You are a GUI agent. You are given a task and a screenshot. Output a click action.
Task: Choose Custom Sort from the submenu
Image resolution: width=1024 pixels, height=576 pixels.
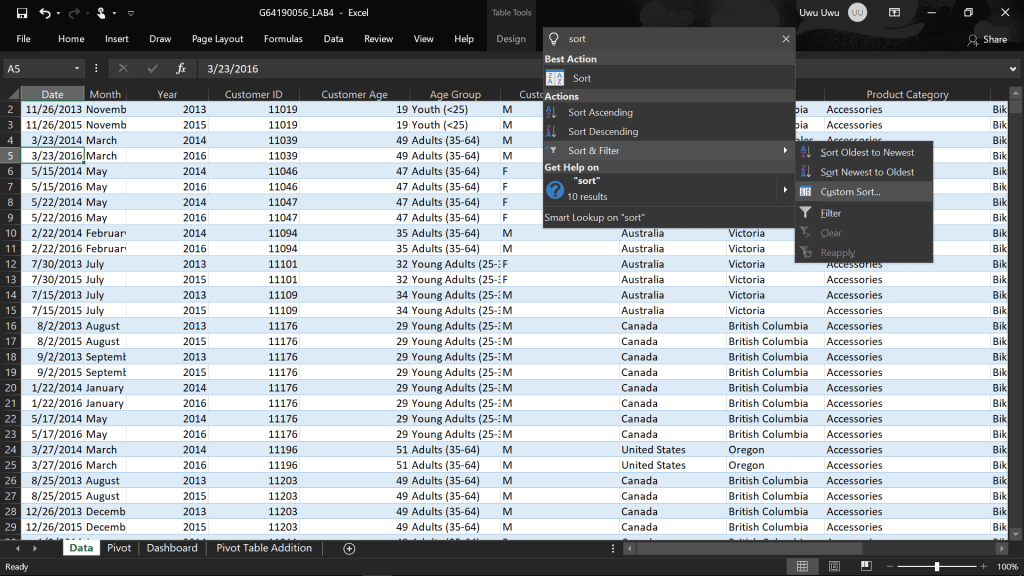pos(850,192)
